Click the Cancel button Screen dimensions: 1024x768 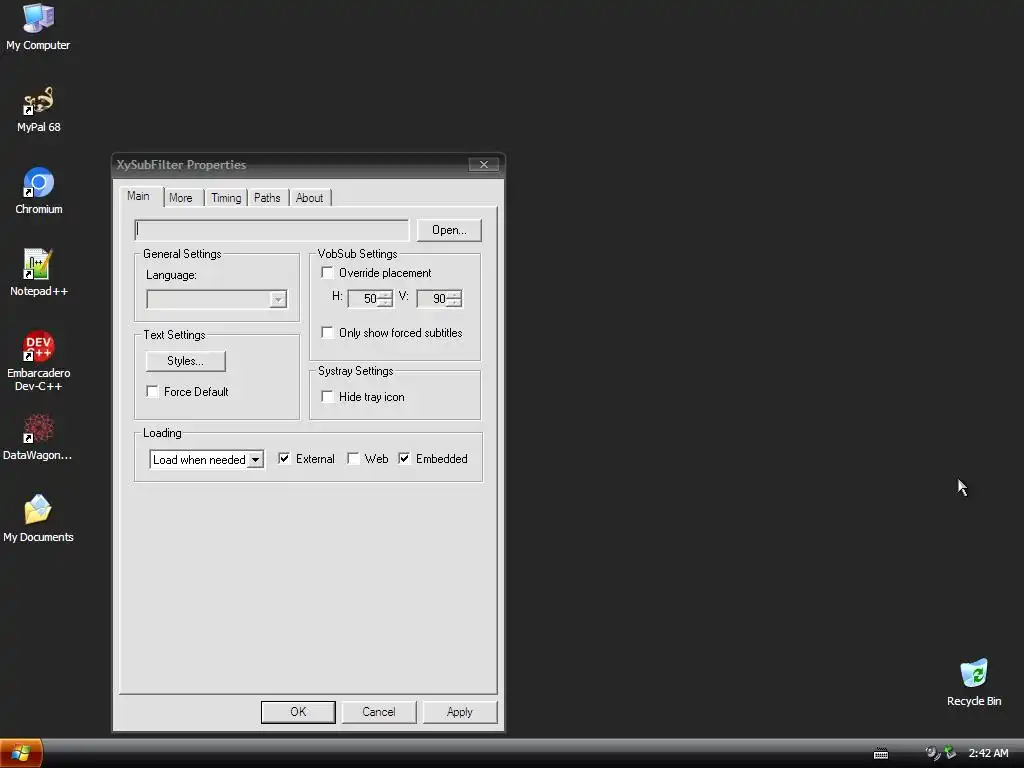[379, 712]
